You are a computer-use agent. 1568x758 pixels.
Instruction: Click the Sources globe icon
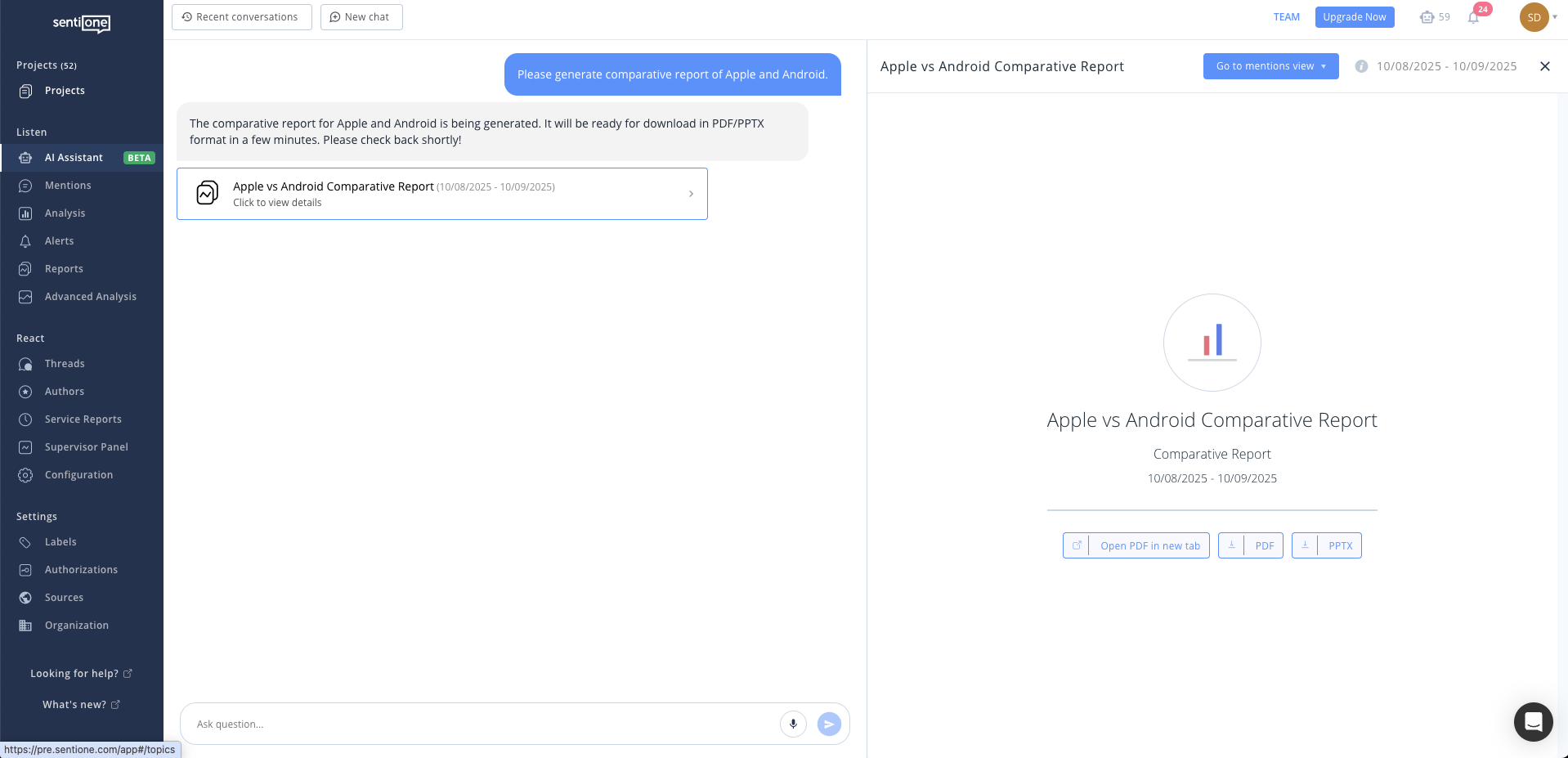point(25,598)
